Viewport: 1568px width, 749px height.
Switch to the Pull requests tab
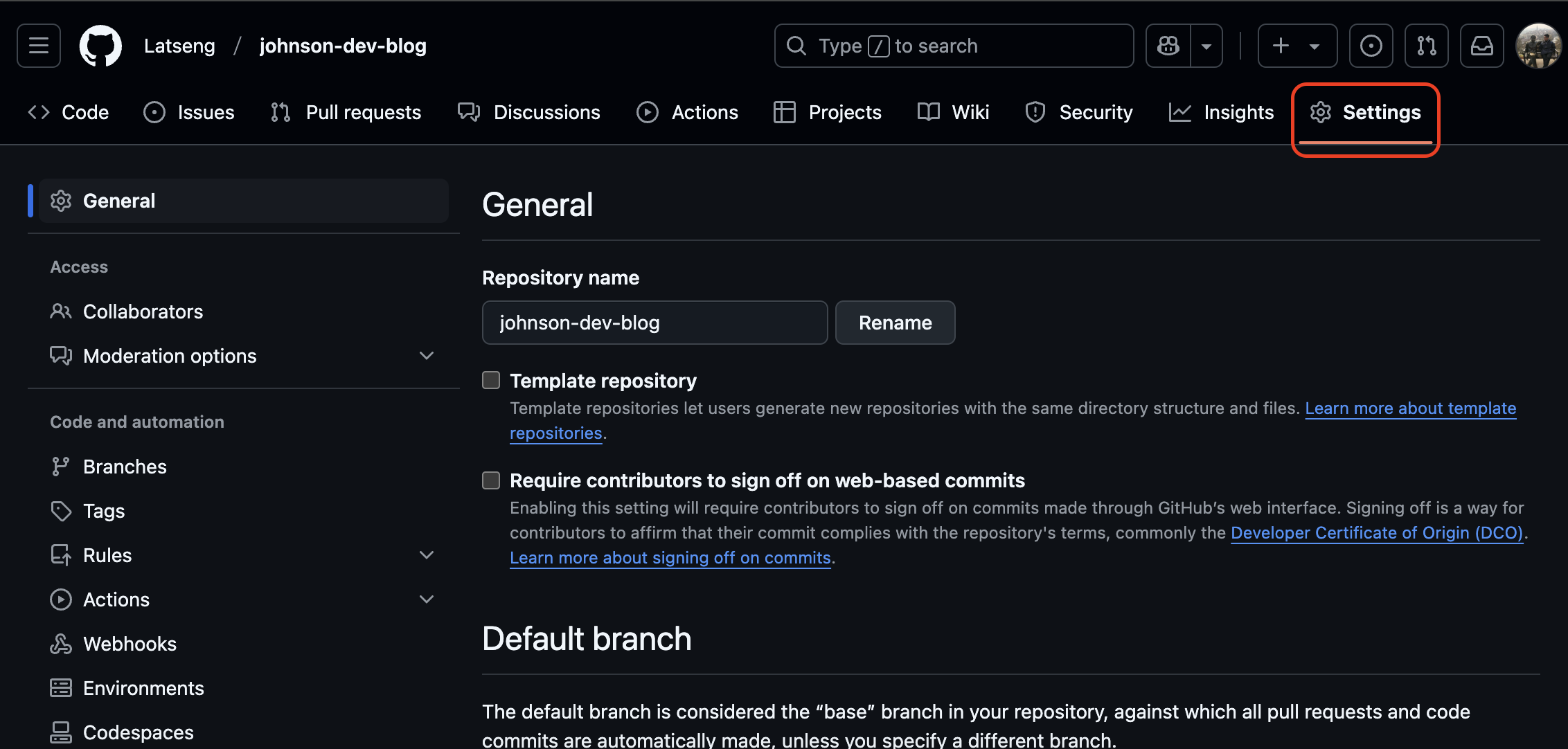pos(346,112)
